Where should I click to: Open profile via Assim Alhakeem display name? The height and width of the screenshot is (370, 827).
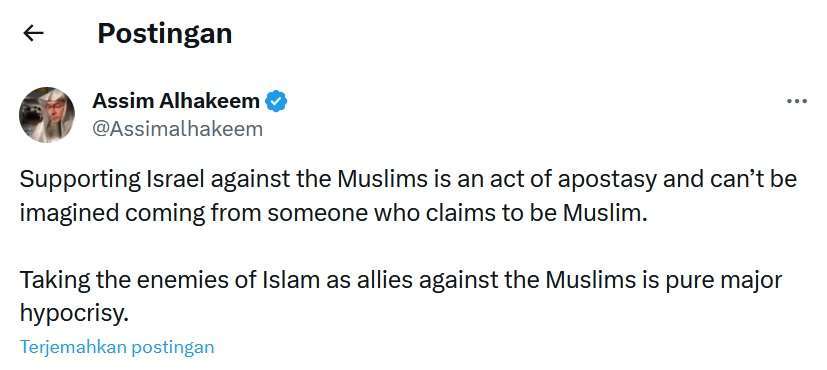tap(176, 101)
